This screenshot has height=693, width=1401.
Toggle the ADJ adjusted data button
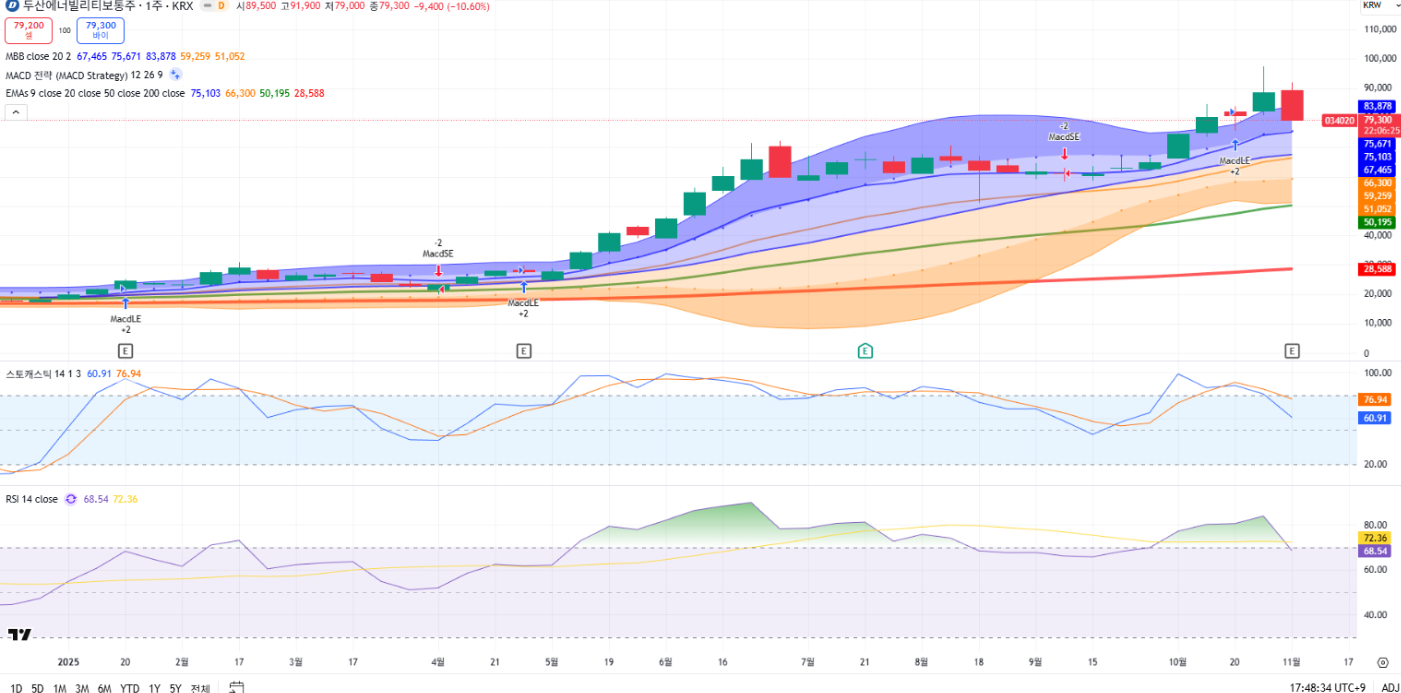1390,688
